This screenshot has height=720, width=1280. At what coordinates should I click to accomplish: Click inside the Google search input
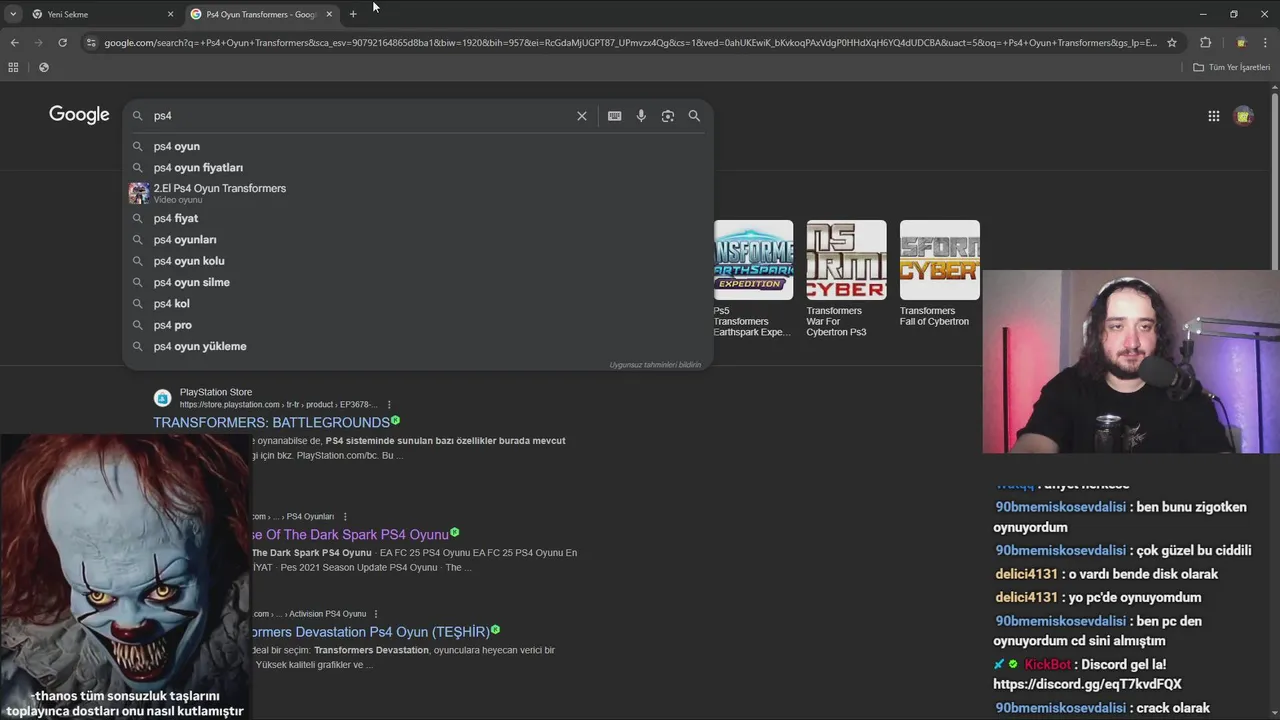[x=360, y=116]
